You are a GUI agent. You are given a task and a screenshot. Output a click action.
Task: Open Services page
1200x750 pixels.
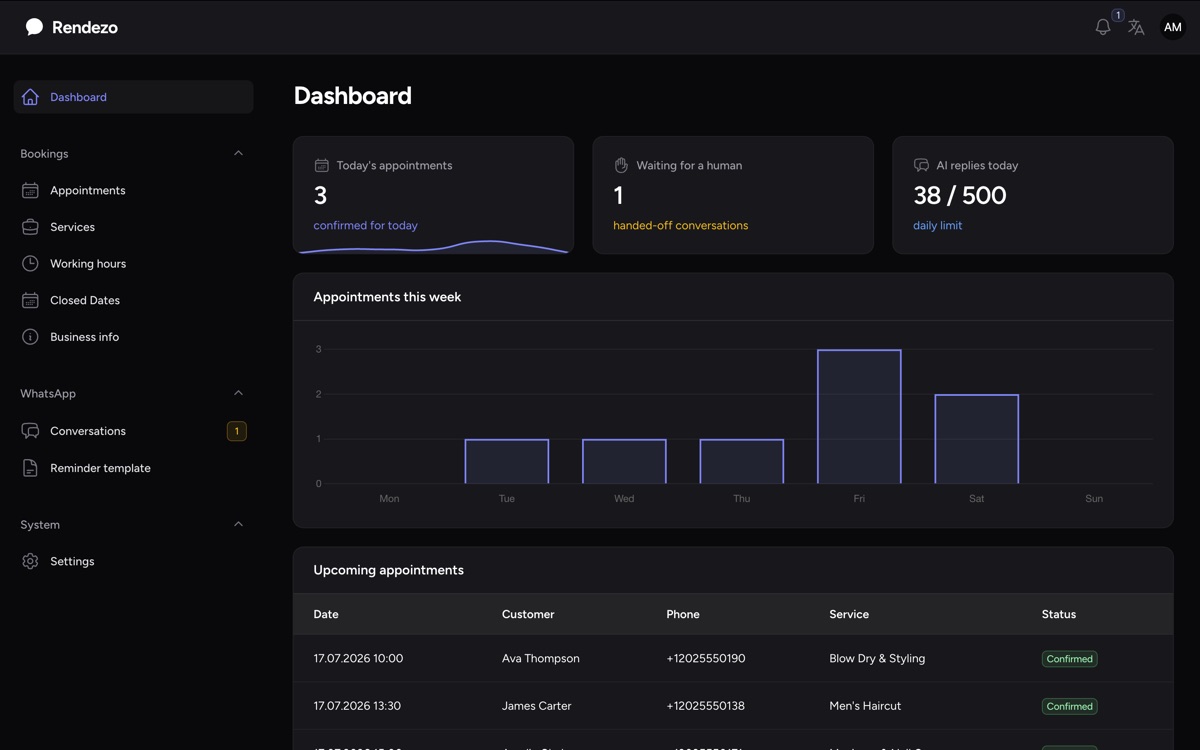[133, 227]
